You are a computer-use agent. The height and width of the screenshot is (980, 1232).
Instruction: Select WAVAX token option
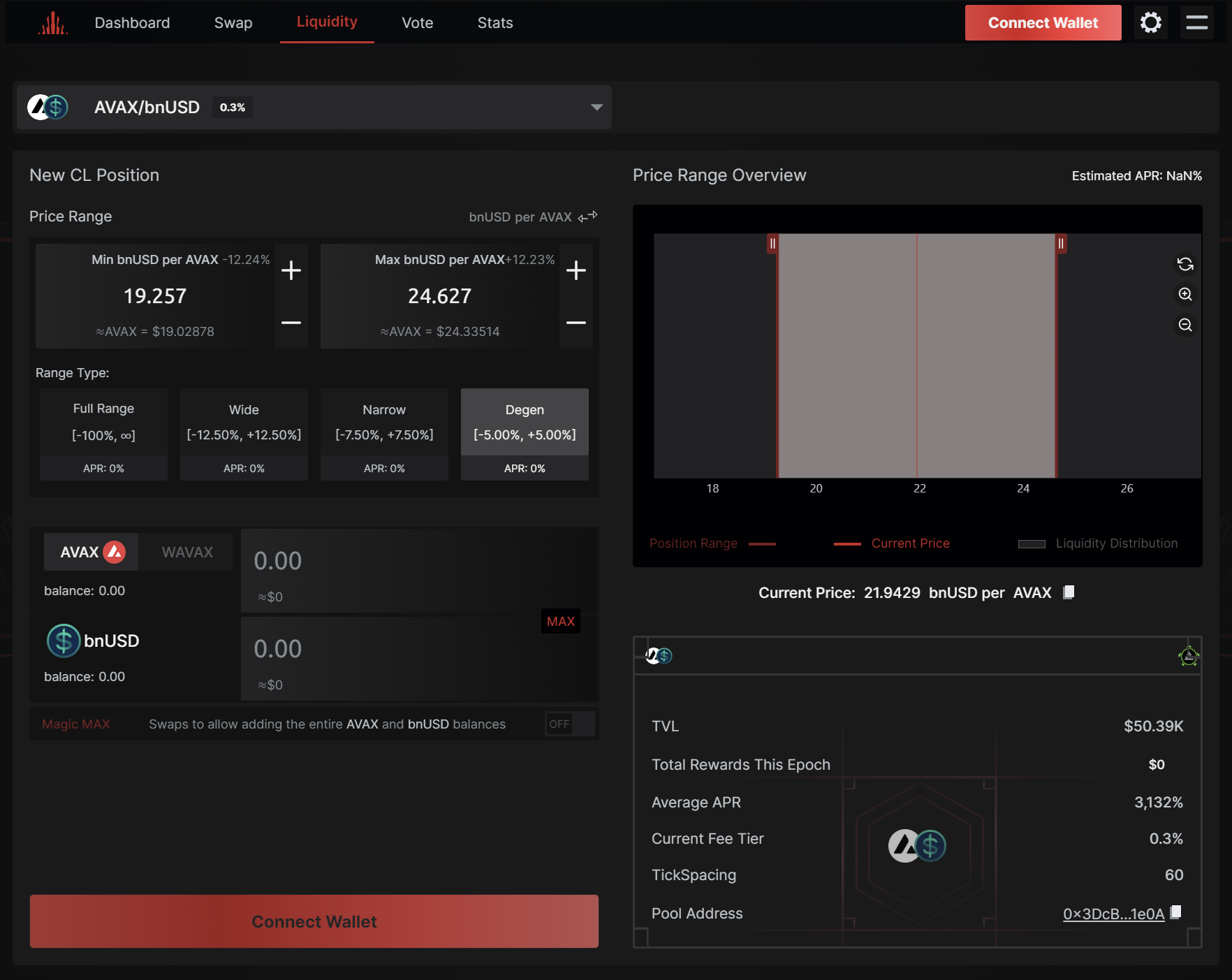pyautogui.click(x=187, y=552)
